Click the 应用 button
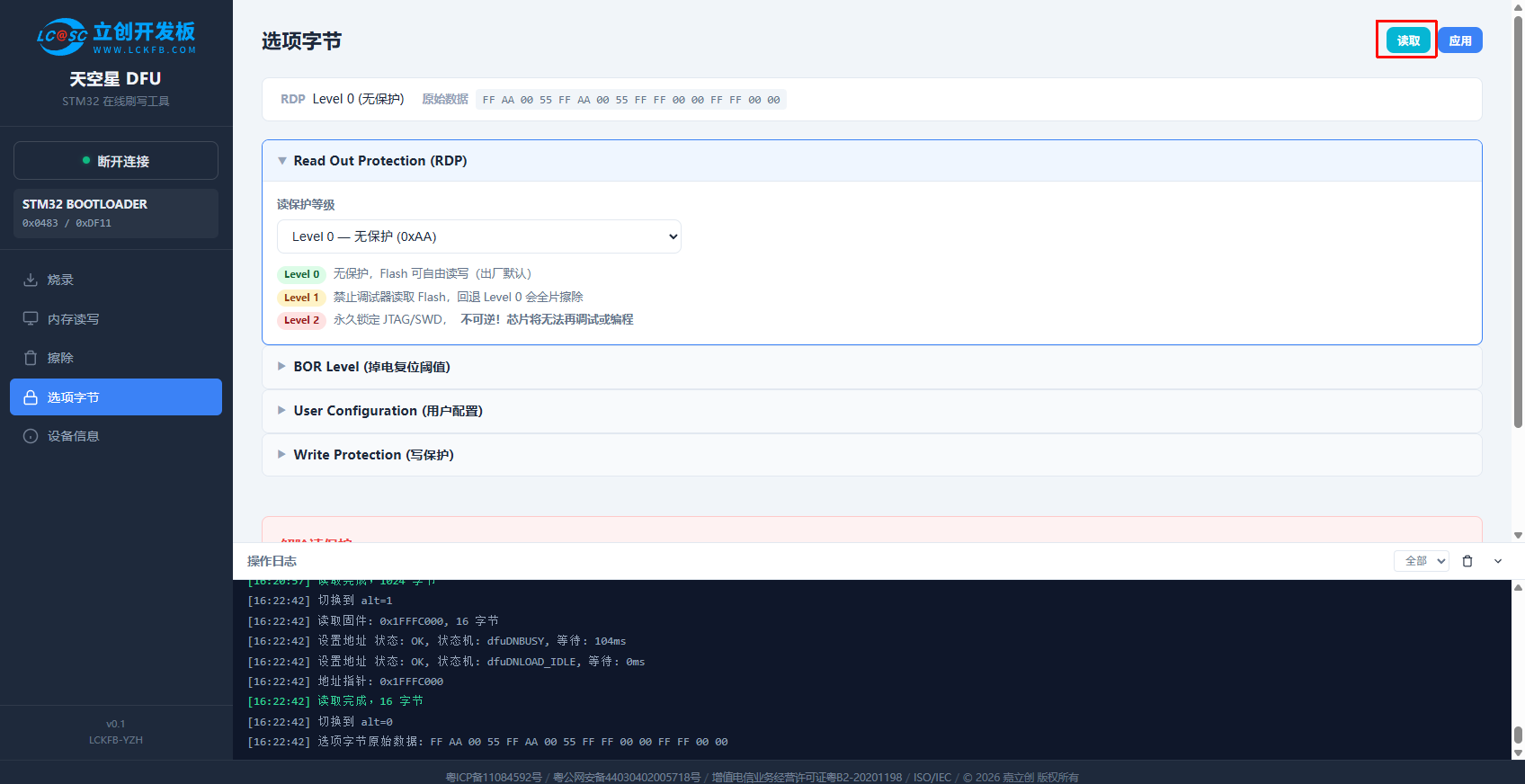Image resolution: width=1525 pixels, height=784 pixels. pos(1460,40)
